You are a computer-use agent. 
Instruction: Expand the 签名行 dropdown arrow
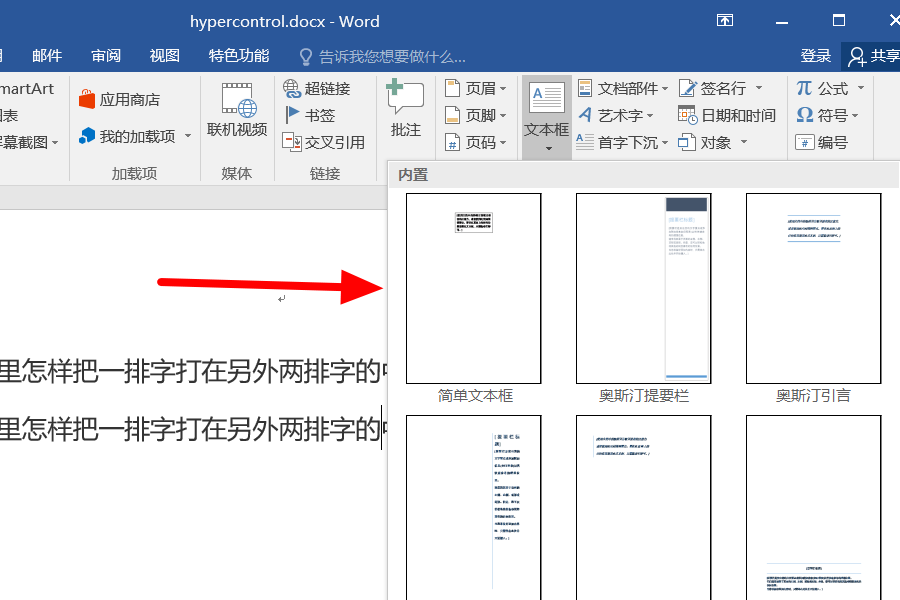pos(759,88)
